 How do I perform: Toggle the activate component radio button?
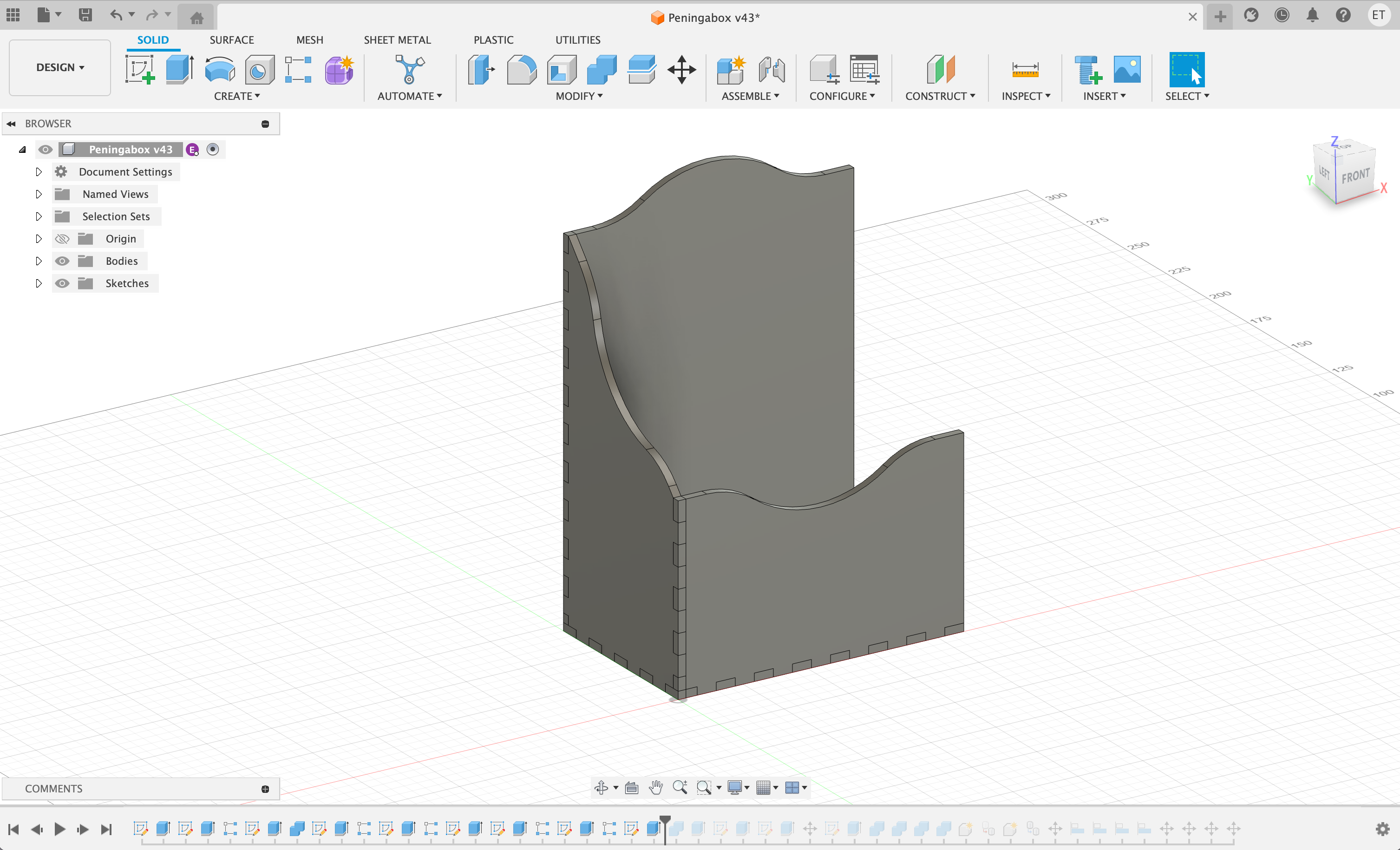point(212,150)
